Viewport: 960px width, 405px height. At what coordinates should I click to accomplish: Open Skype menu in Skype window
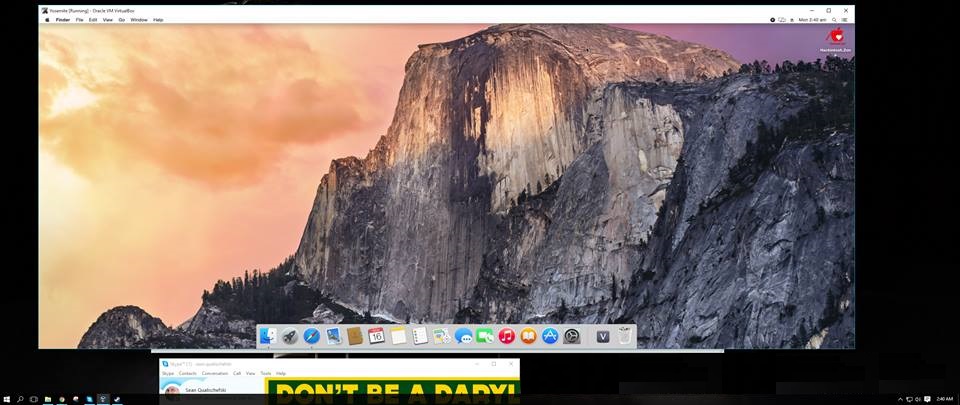coord(168,373)
